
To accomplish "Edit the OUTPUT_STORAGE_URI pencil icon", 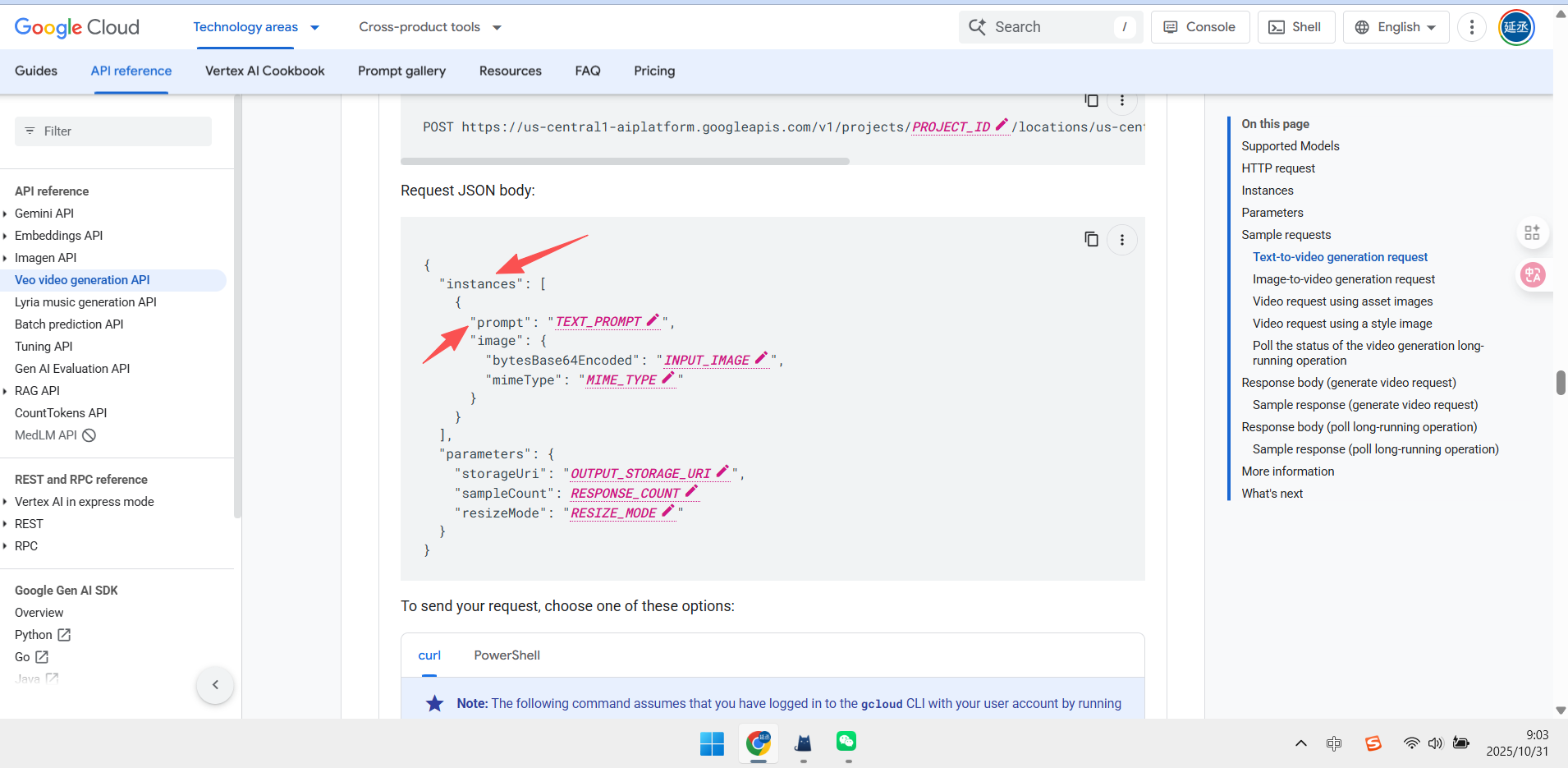I will click(722, 471).
